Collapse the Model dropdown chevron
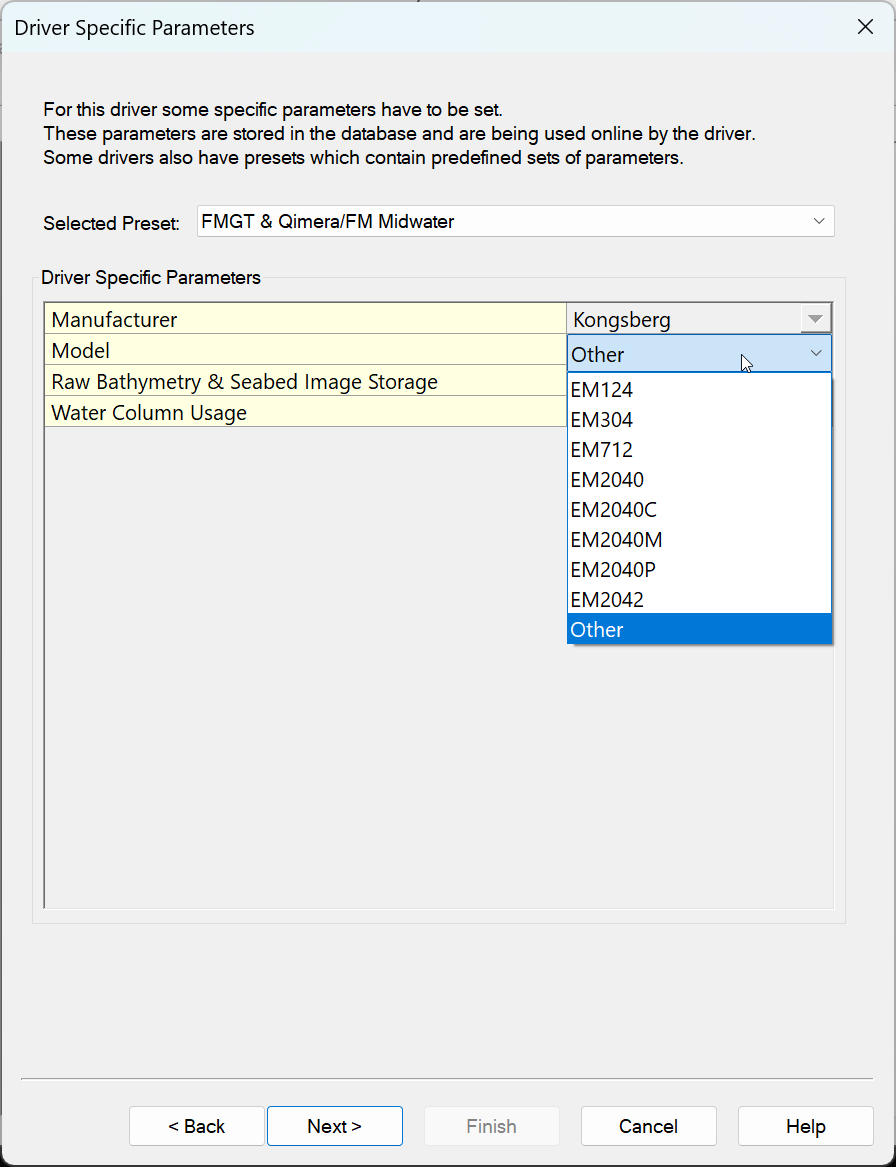This screenshot has width=896, height=1167. pos(816,354)
